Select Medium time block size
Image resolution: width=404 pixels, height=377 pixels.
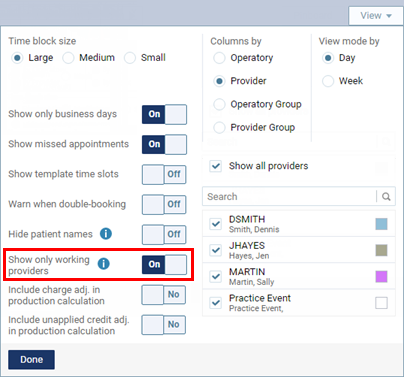pyautogui.click(x=68, y=58)
